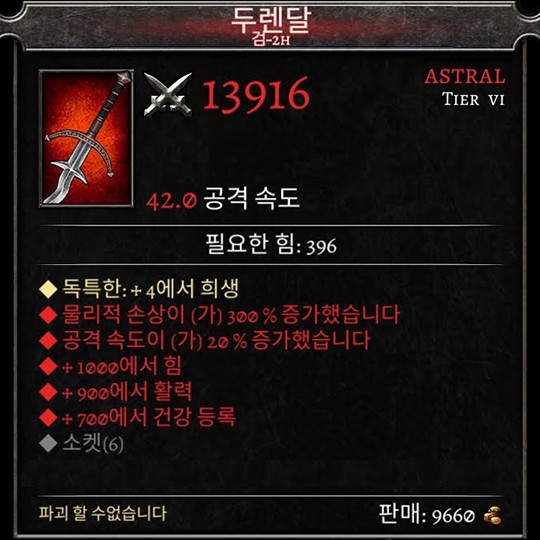Viewport: 540px width, 540px height.
Task: Click the red diamond beside 공격 속도 20%
Action: coord(48,340)
